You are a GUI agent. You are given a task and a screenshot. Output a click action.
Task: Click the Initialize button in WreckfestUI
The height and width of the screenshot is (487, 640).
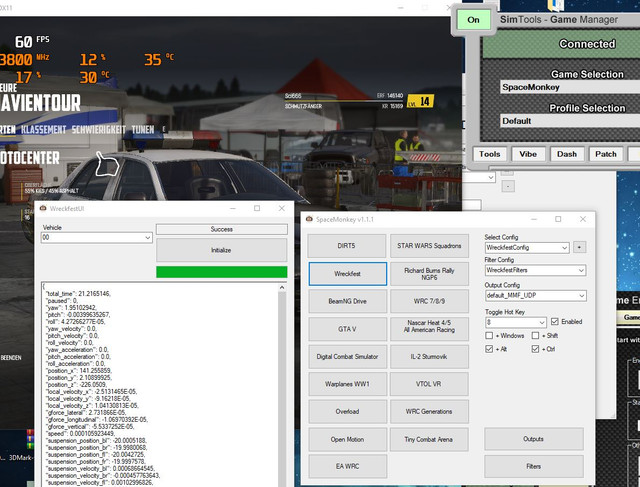[x=222, y=250]
